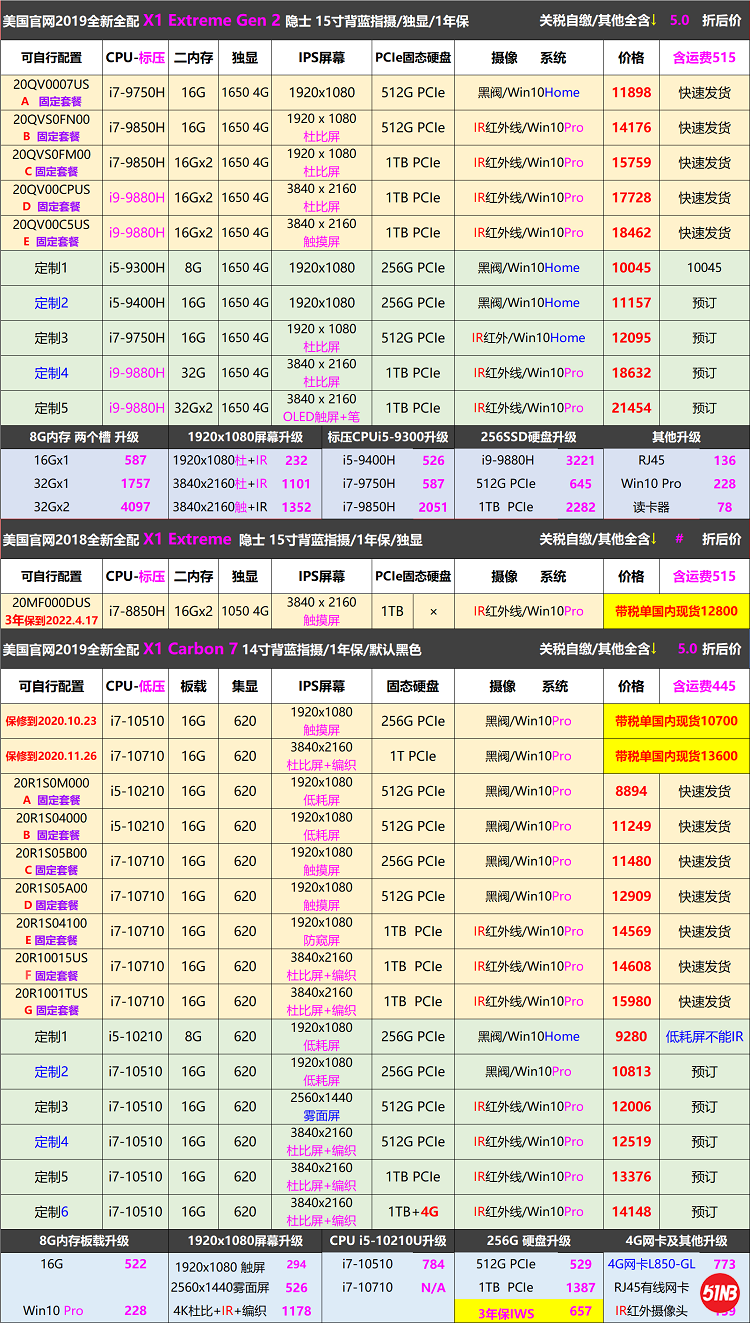Click the 4G网卡L850-GL upgrade option

(652, 1265)
